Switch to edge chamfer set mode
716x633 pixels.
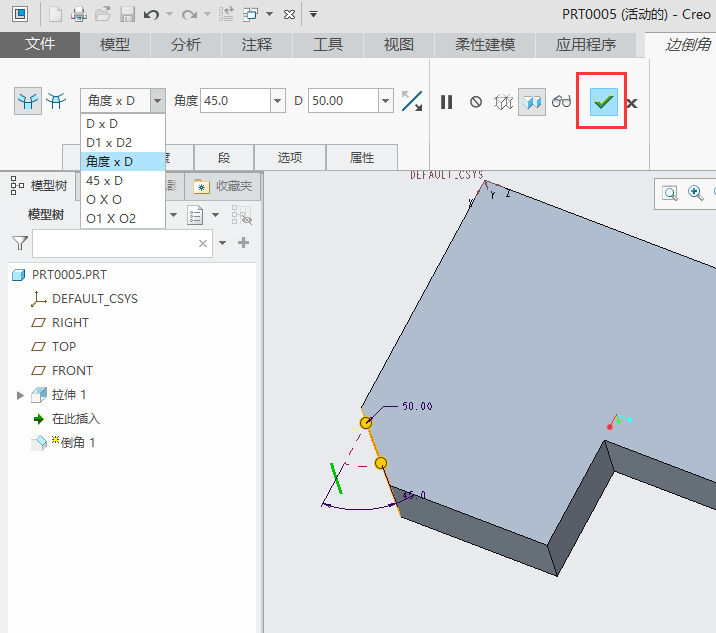coord(27,101)
